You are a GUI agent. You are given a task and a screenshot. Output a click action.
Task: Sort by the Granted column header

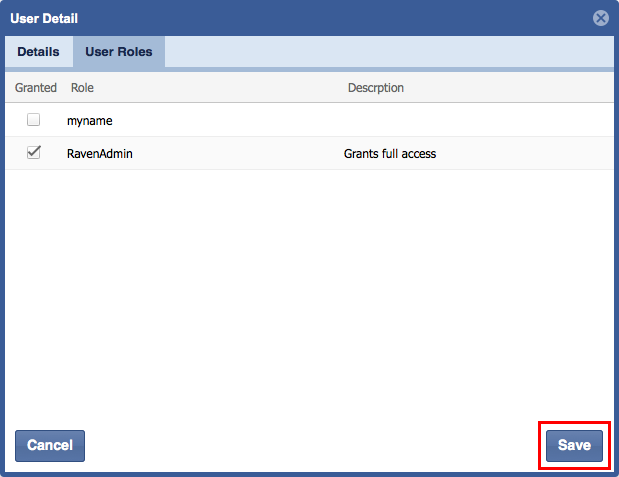36,88
